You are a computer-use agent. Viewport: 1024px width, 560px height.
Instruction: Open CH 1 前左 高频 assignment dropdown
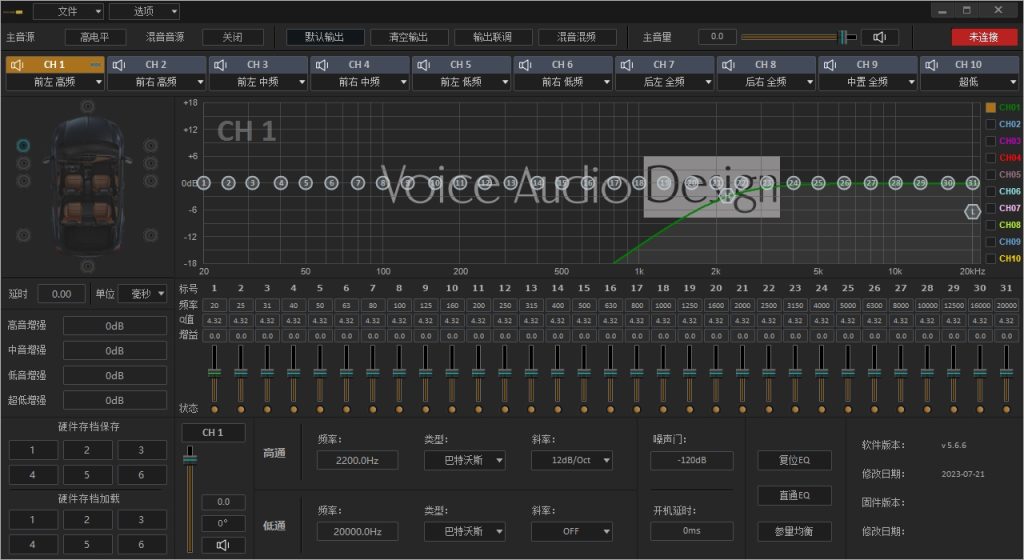(x=55, y=82)
